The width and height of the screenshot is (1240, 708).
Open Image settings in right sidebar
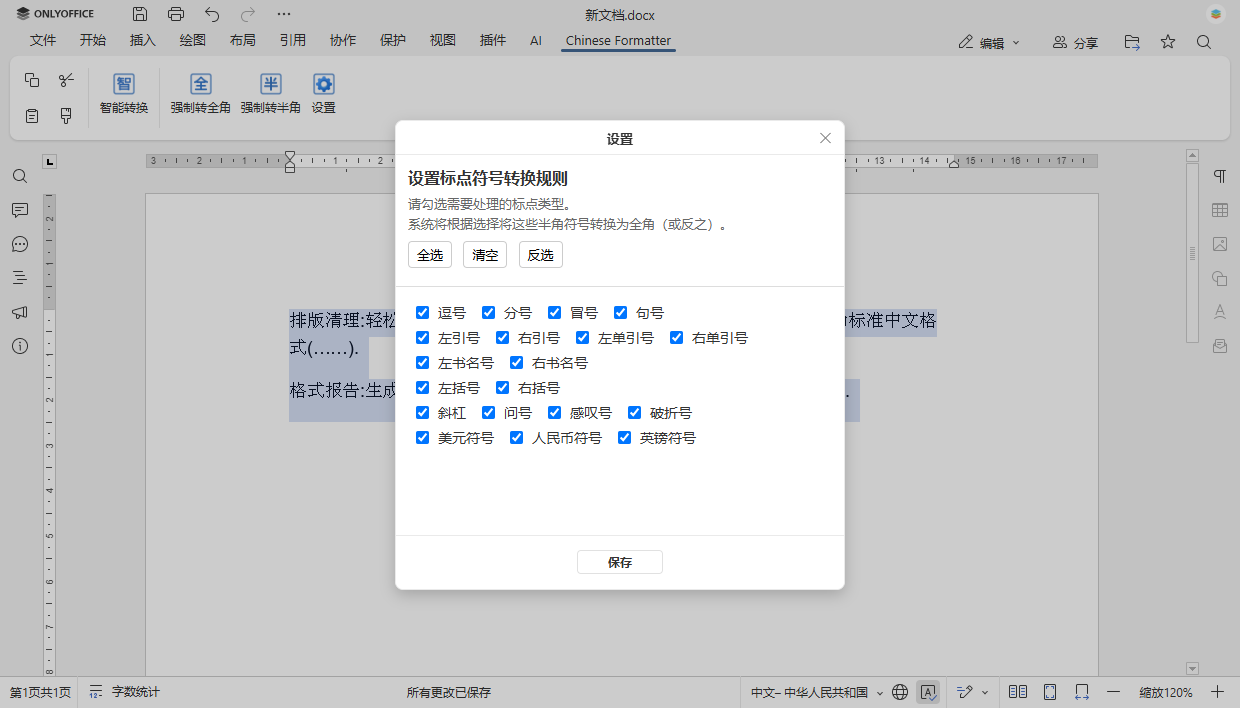coord(1220,244)
